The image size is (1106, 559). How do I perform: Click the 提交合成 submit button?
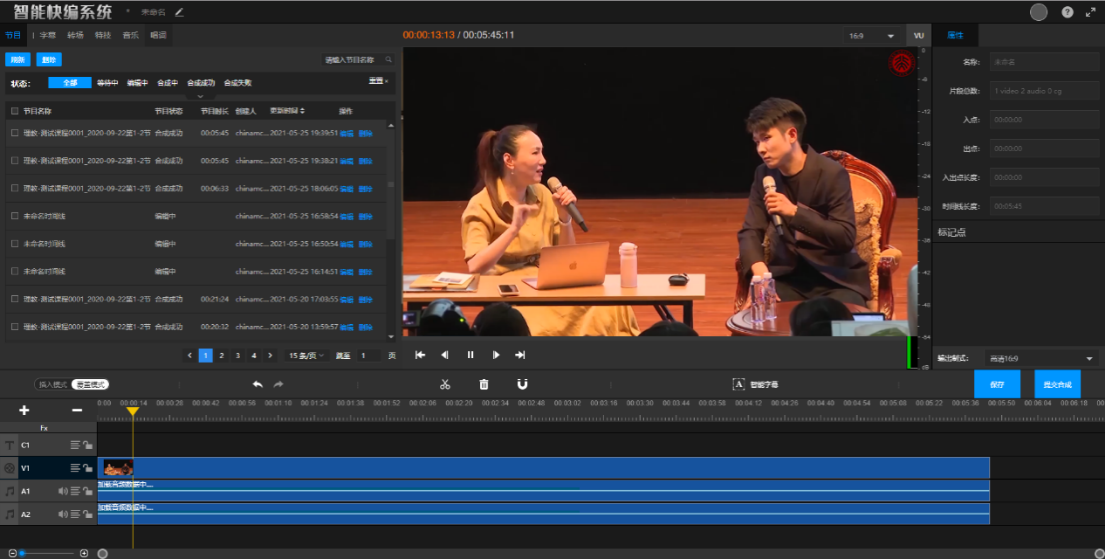pos(1057,384)
